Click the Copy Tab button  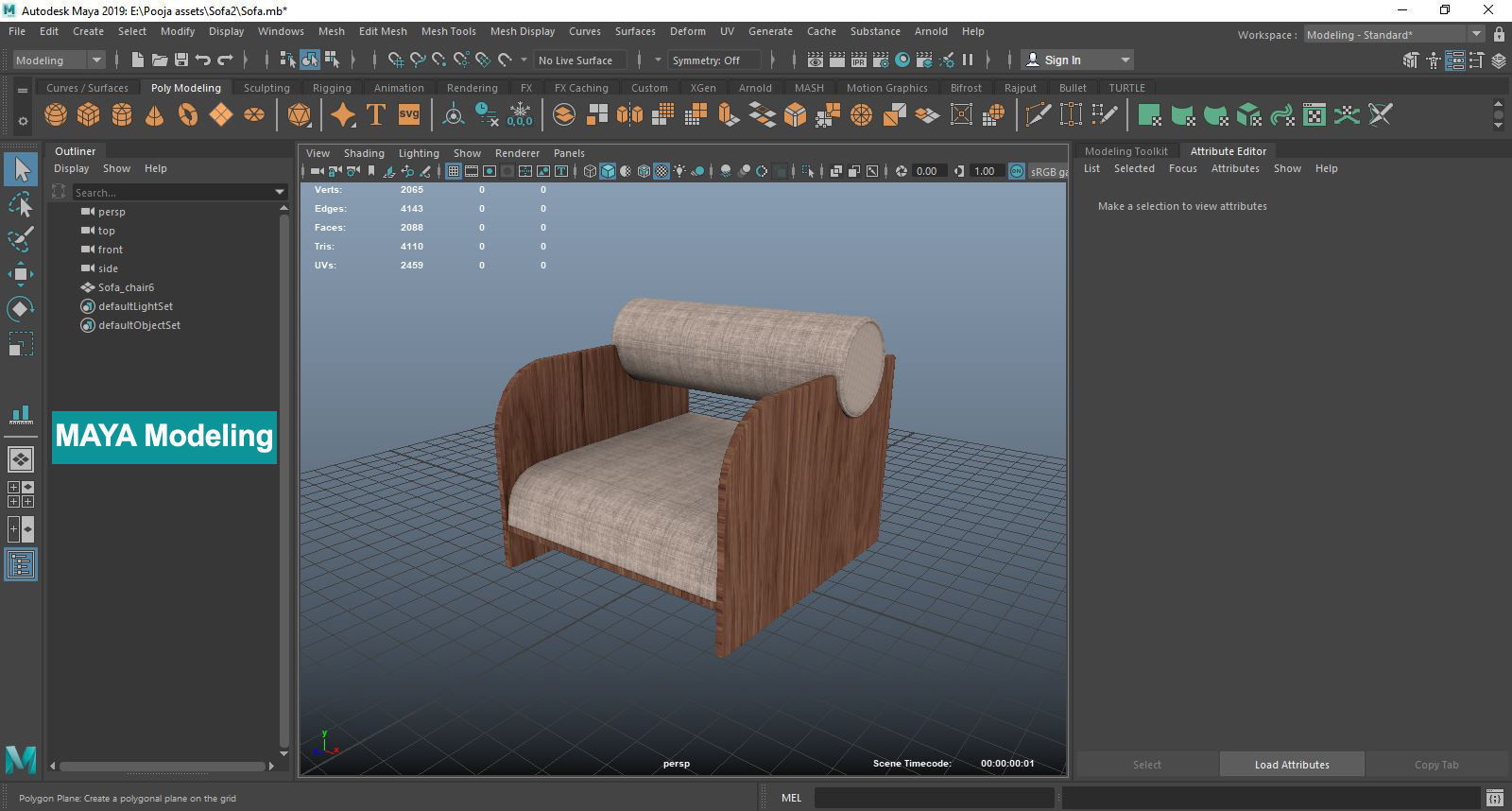[x=1436, y=765]
